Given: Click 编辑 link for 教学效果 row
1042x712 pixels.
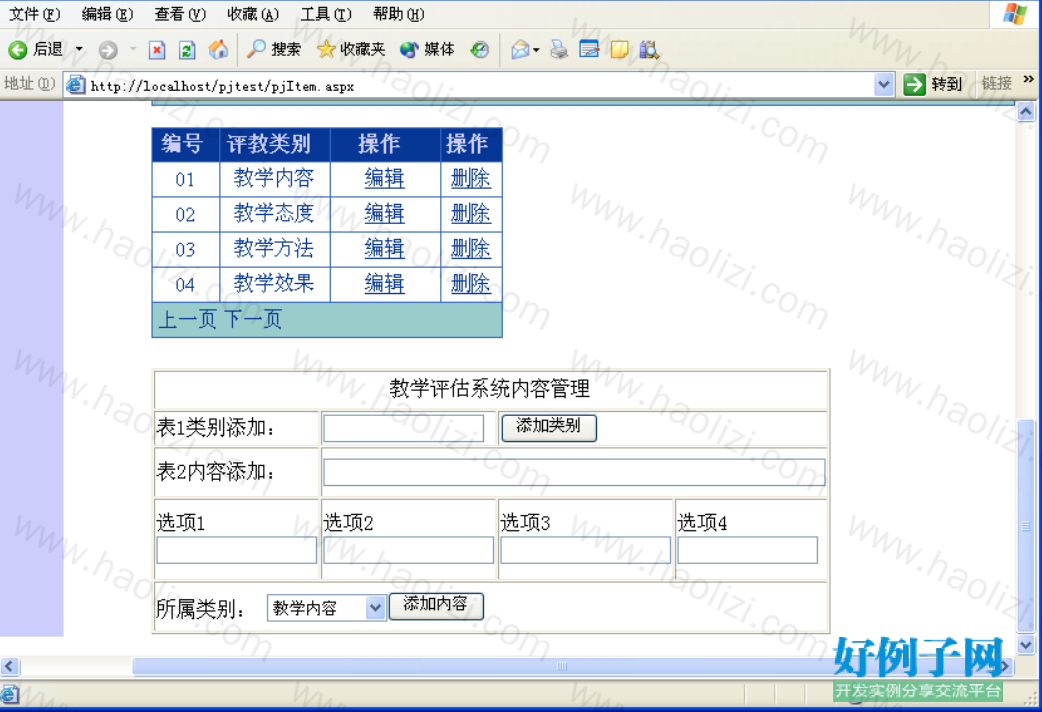Looking at the screenshot, I should tap(384, 284).
